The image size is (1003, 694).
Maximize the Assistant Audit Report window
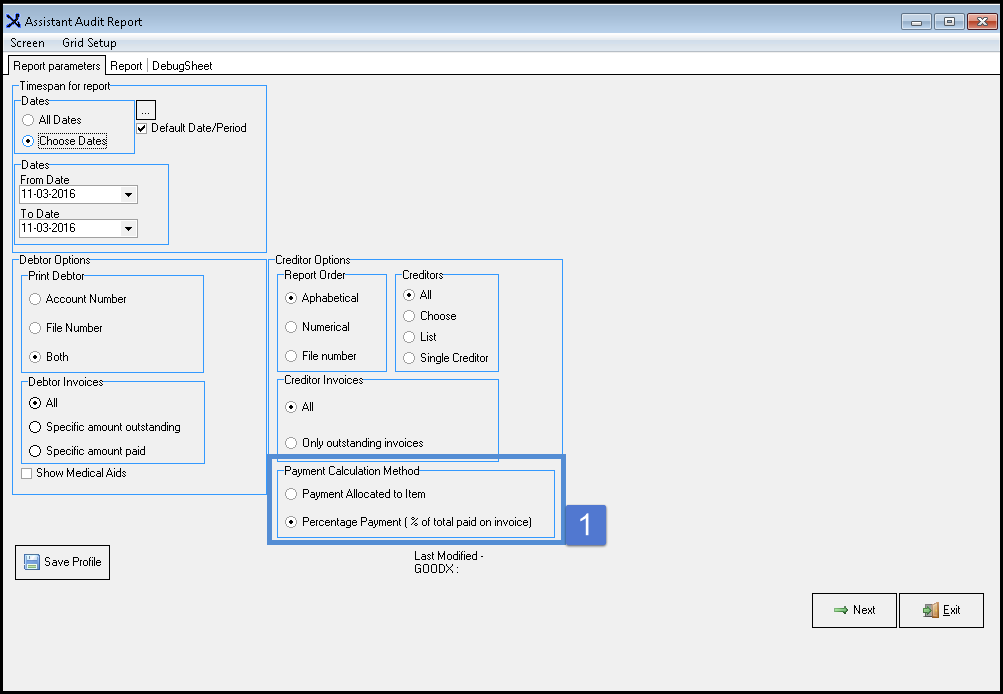click(x=948, y=21)
